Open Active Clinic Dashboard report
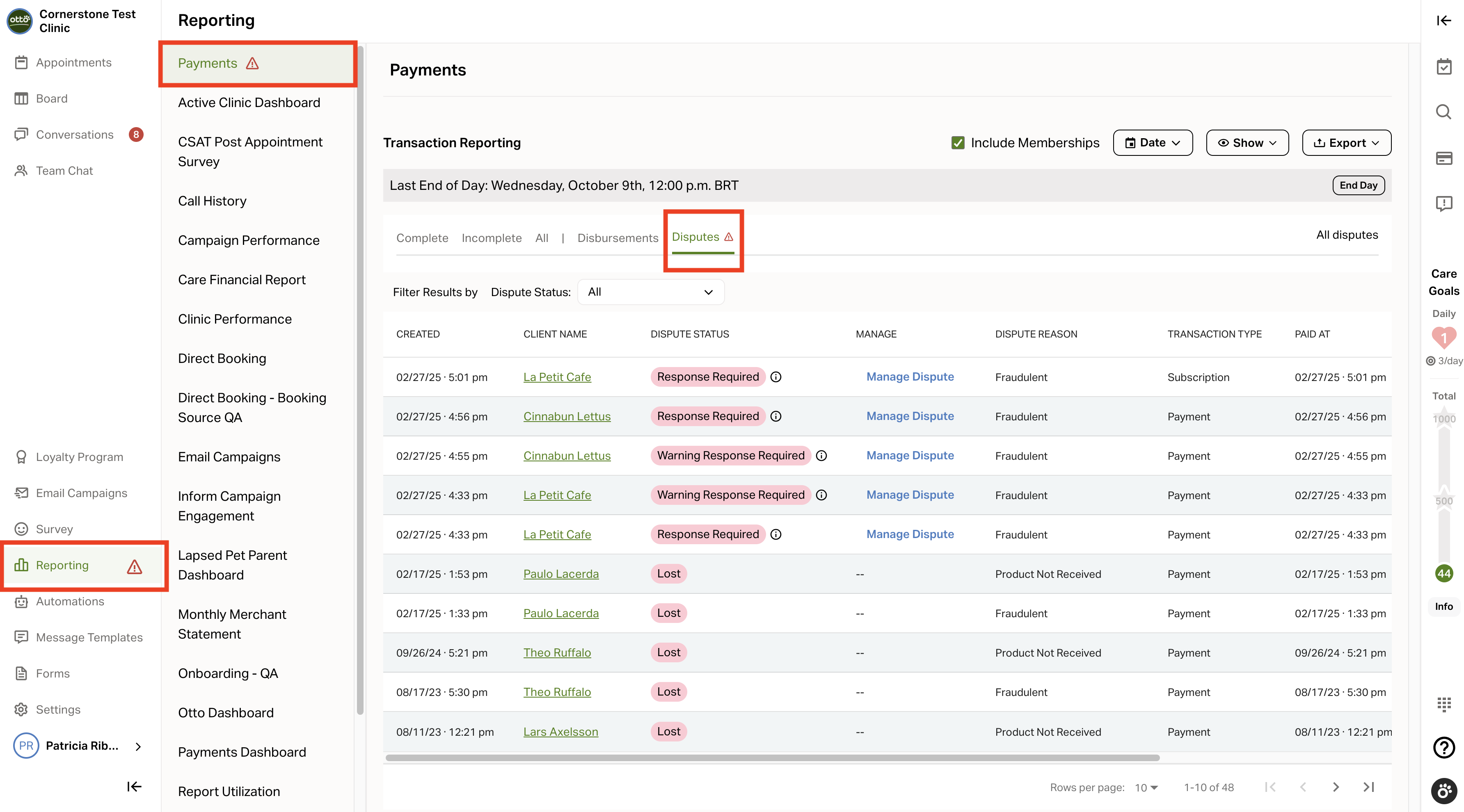The height and width of the screenshot is (812, 1464). tap(249, 103)
